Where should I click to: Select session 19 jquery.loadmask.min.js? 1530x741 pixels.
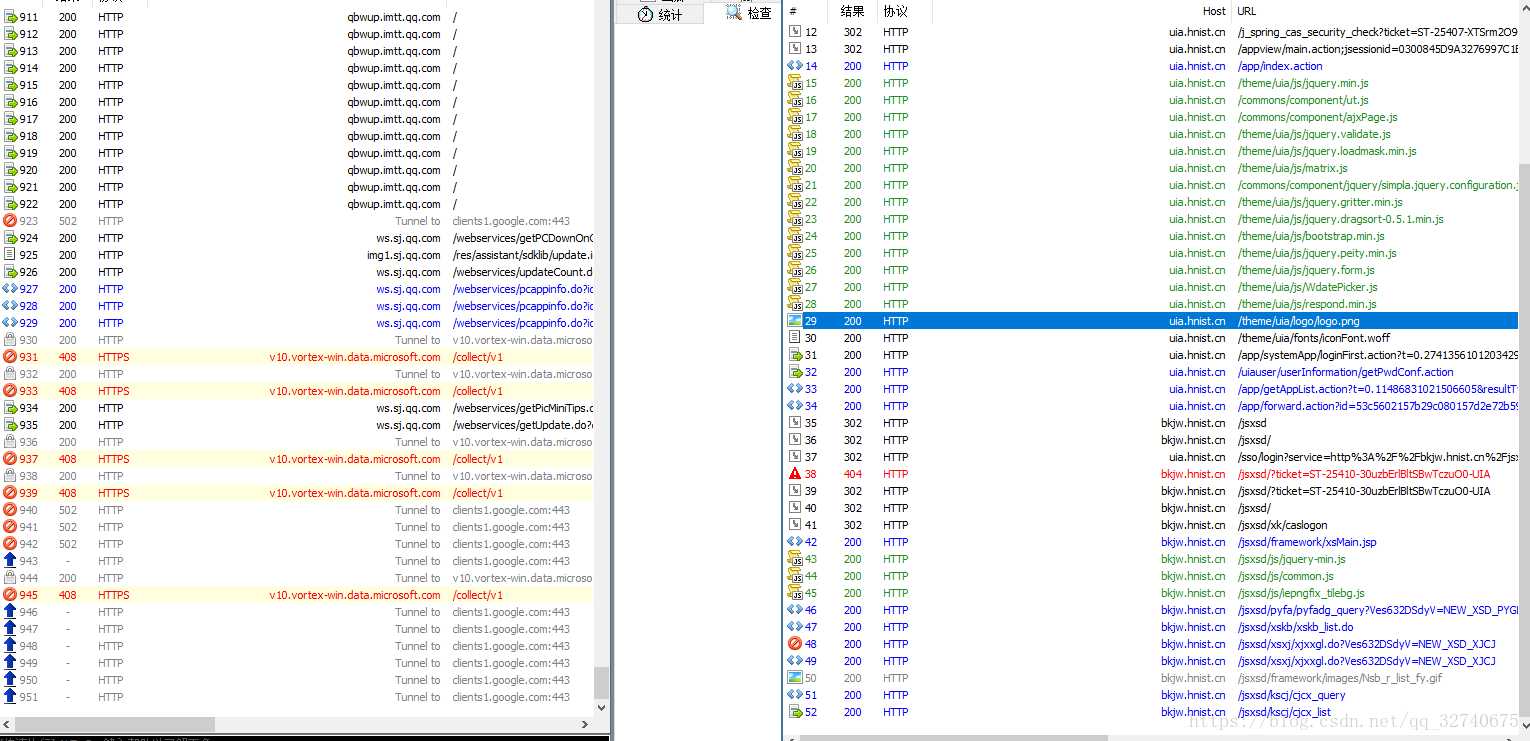[x=1151, y=151]
